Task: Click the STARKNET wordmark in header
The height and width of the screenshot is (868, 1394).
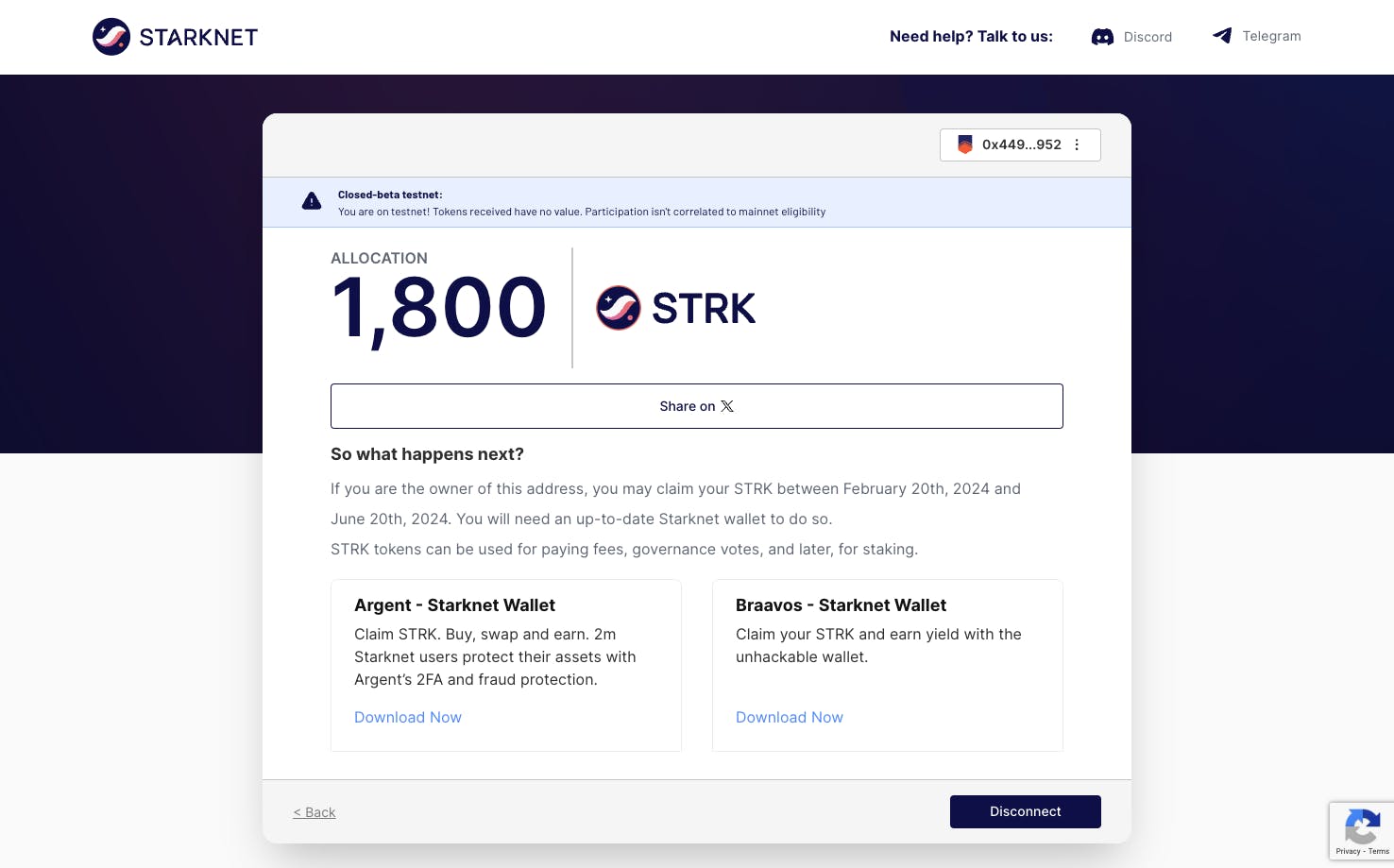Action: coord(198,37)
